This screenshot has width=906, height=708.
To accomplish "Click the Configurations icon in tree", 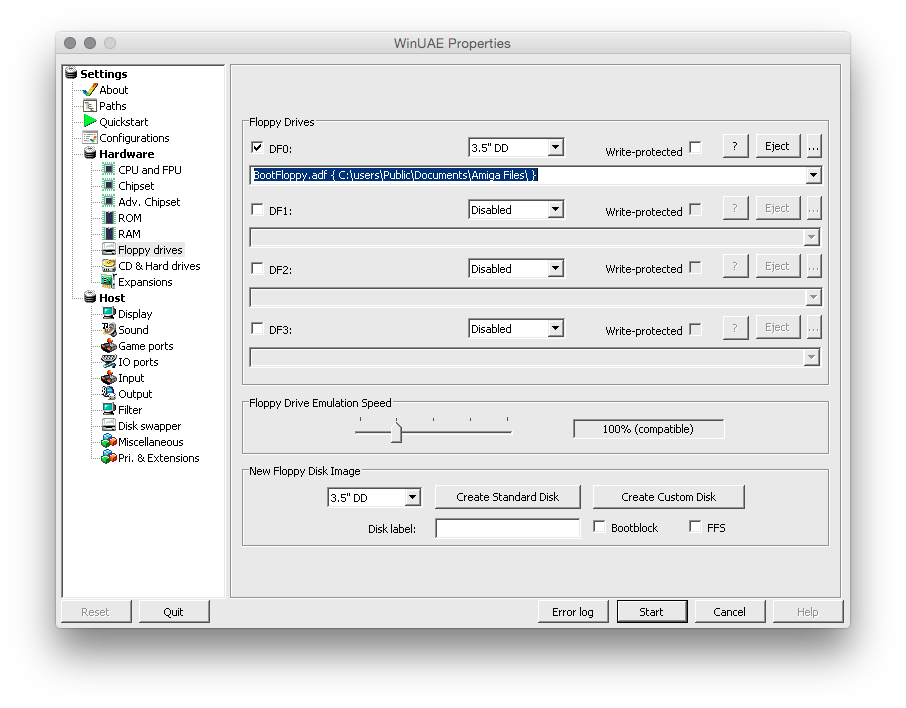I will point(90,138).
